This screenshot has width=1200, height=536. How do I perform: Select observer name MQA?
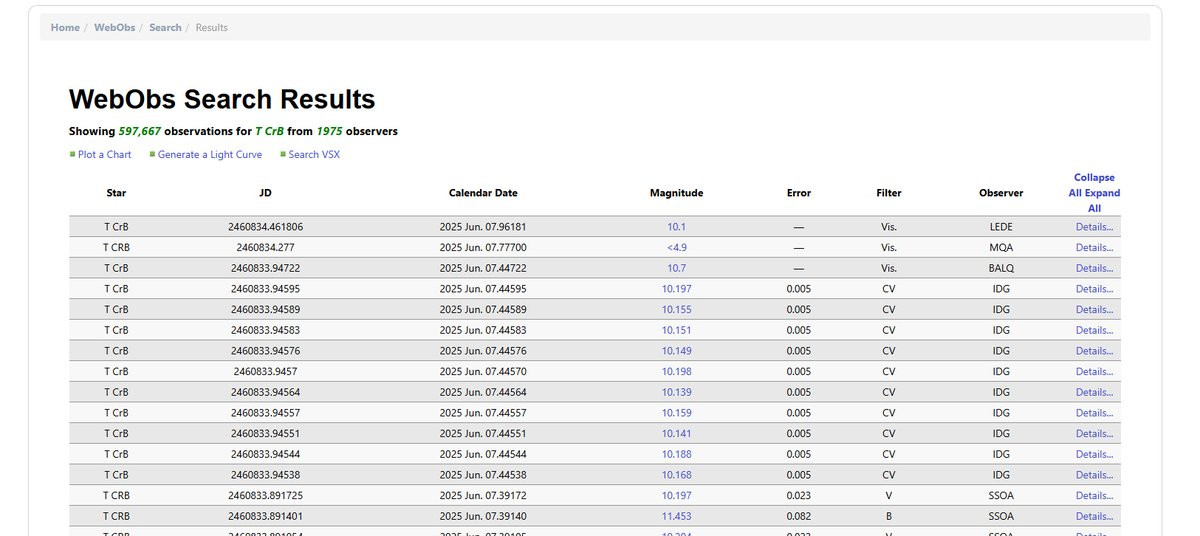[x=1001, y=247]
